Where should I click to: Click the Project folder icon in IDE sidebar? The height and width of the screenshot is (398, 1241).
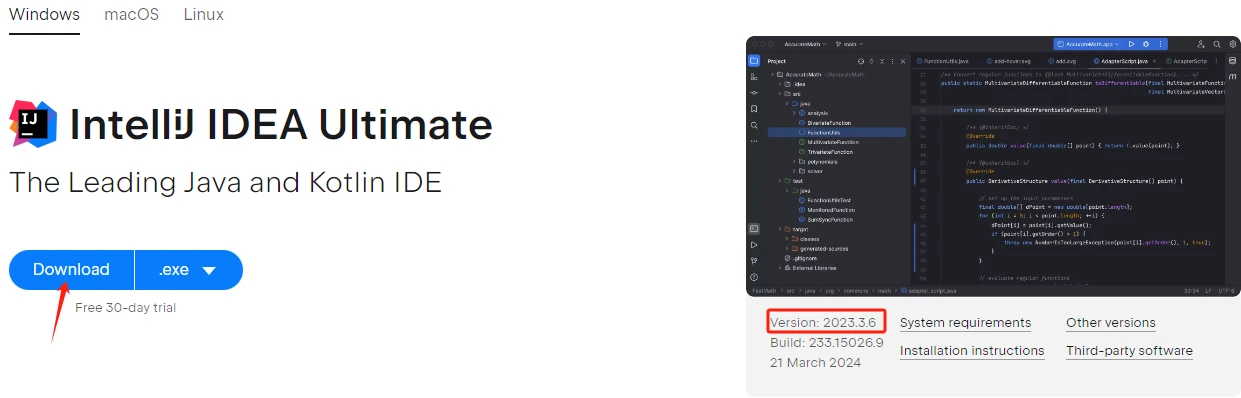tap(754, 61)
